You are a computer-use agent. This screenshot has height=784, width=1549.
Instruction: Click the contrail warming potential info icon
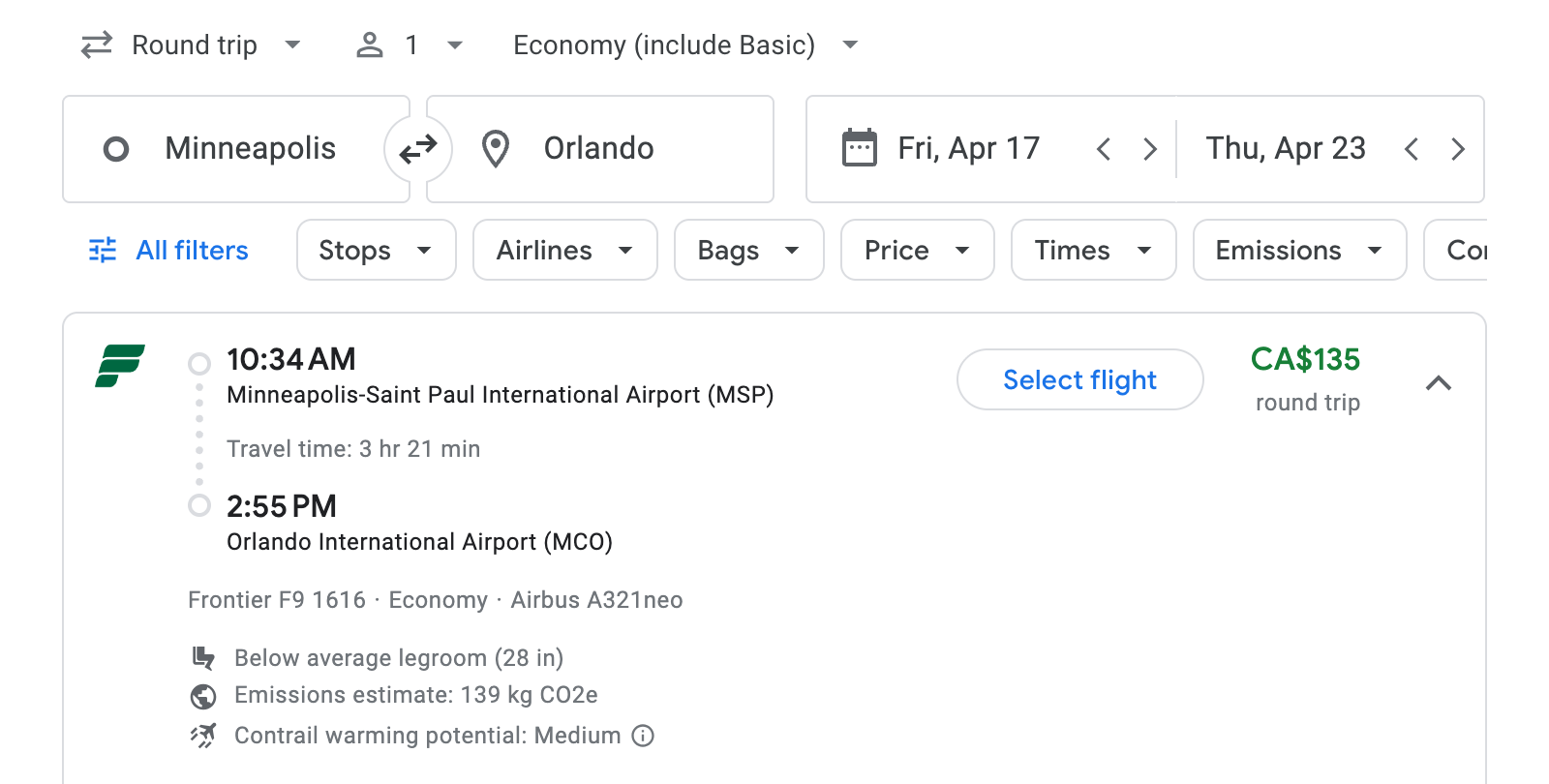click(x=642, y=737)
